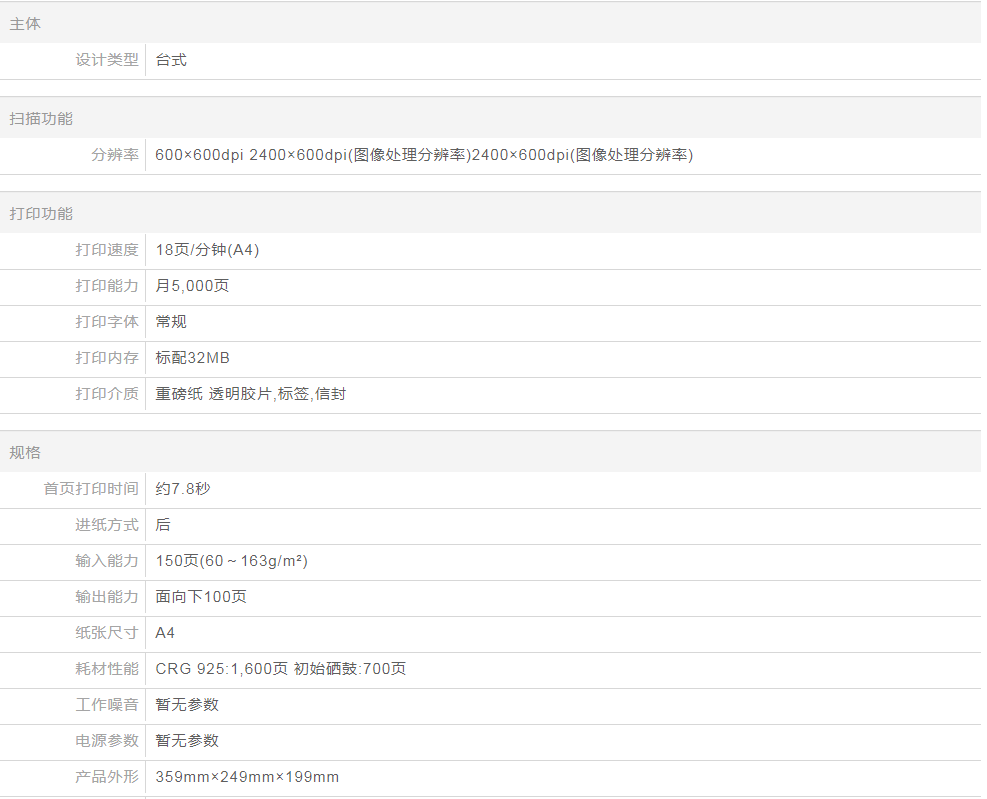The width and height of the screenshot is (987, 799).
Task: Click the 标配32MB memory value
Action: [x=192, y=358]
